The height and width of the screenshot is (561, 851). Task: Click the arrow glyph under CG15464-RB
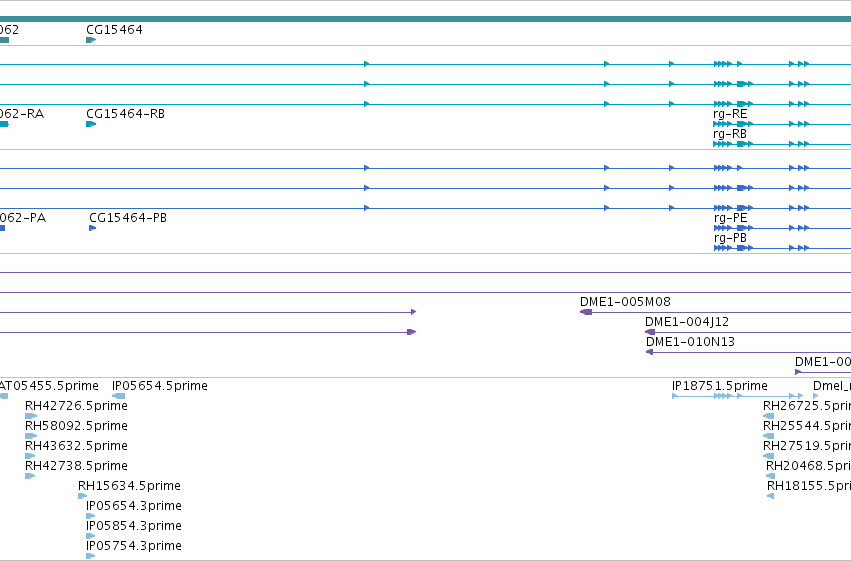[x=91, y=124]
